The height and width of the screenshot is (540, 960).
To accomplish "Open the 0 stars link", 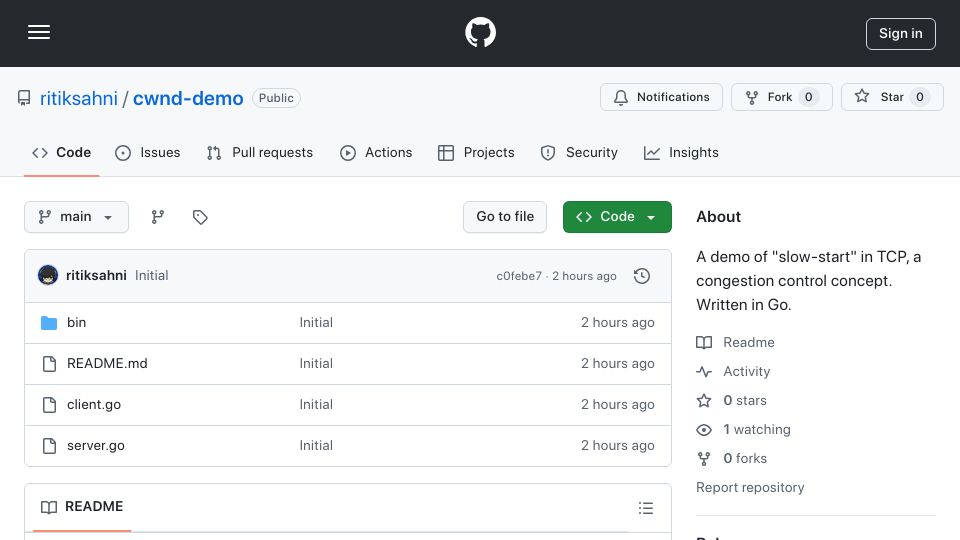I will [x=732, y=400].
